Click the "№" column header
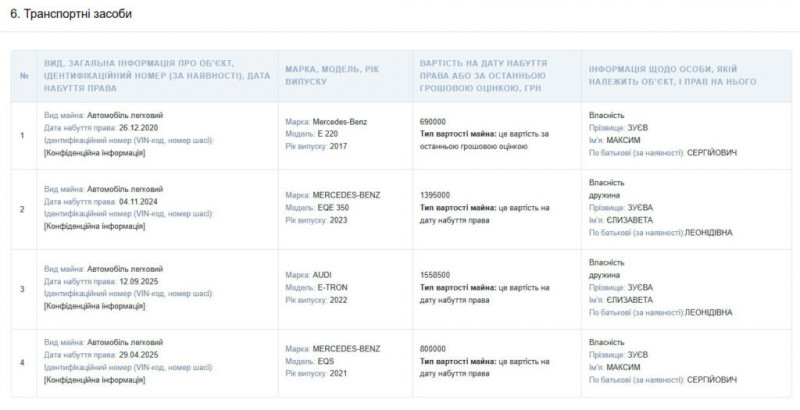The width and height of the screenshot is (800, 410). coord(24,76)
